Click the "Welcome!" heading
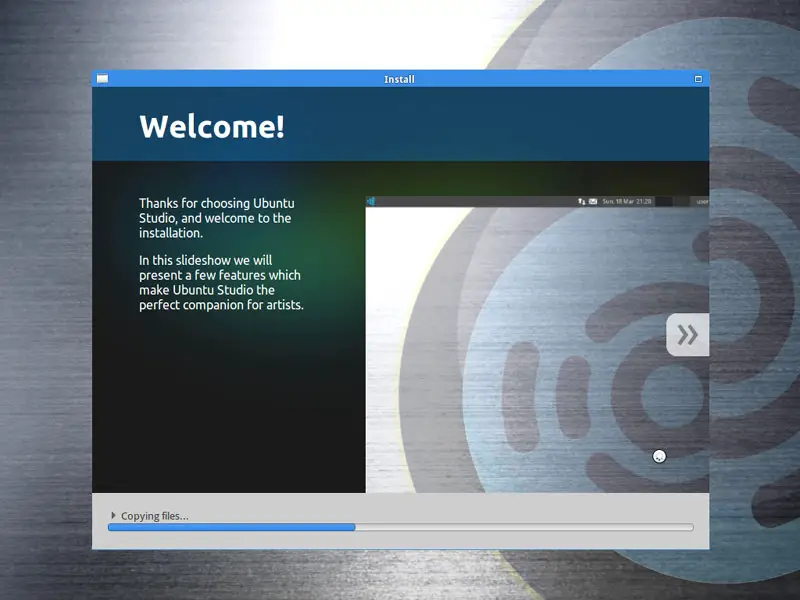The width and height of the screenshot is (800, 600). (x=212, y=127)
